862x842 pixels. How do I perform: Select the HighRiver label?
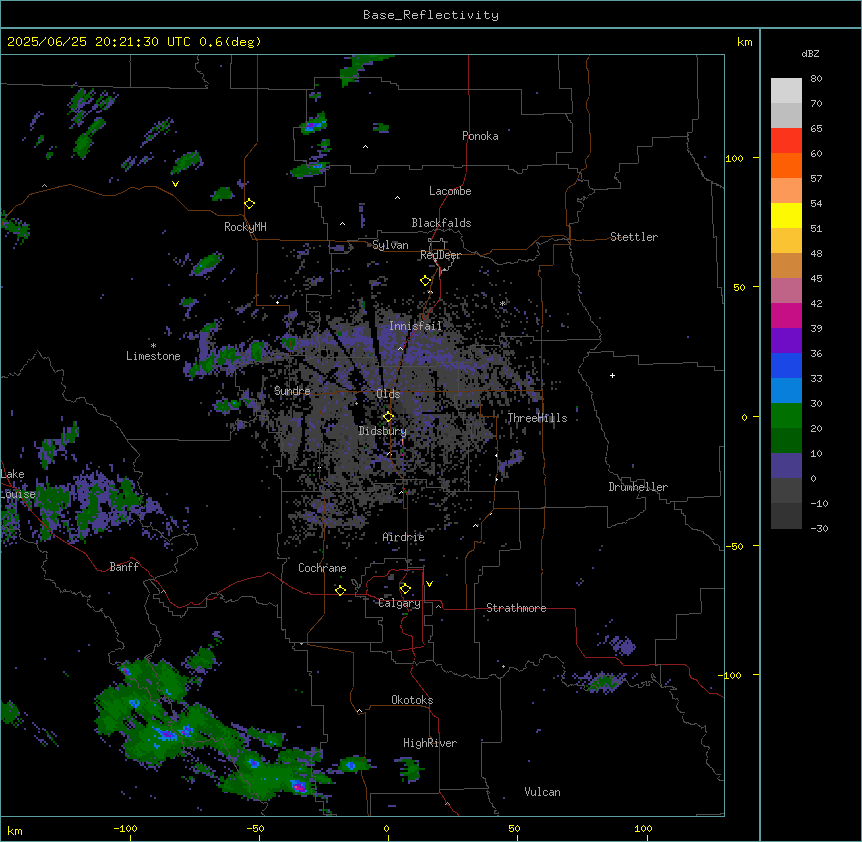430,743
